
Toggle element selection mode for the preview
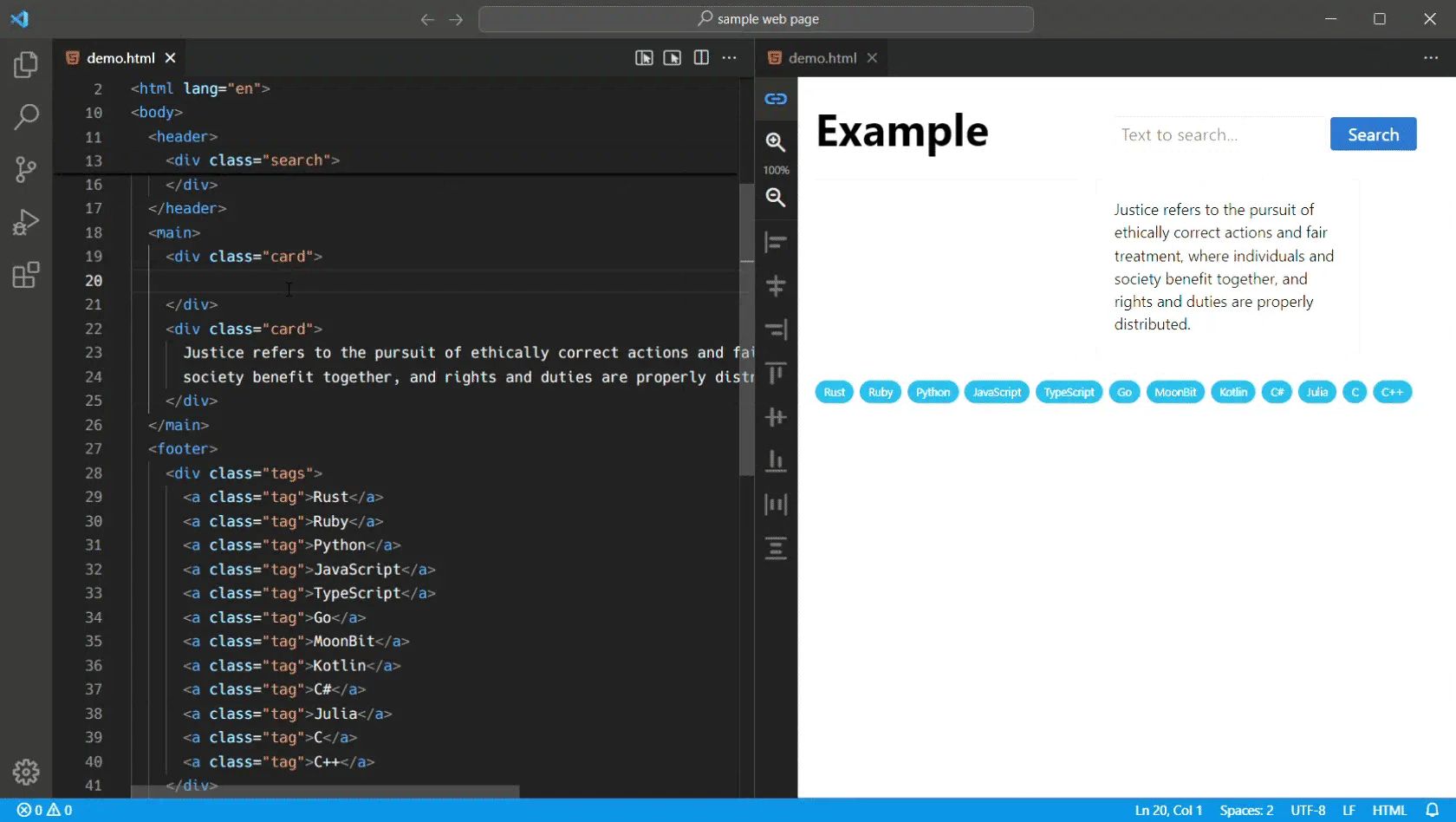coord(672,57)
